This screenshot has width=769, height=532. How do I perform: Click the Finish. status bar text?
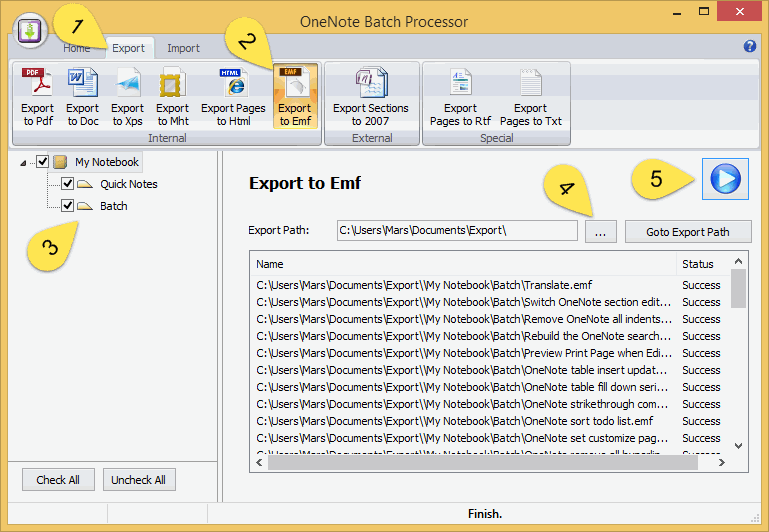click(x=485, y=514)
